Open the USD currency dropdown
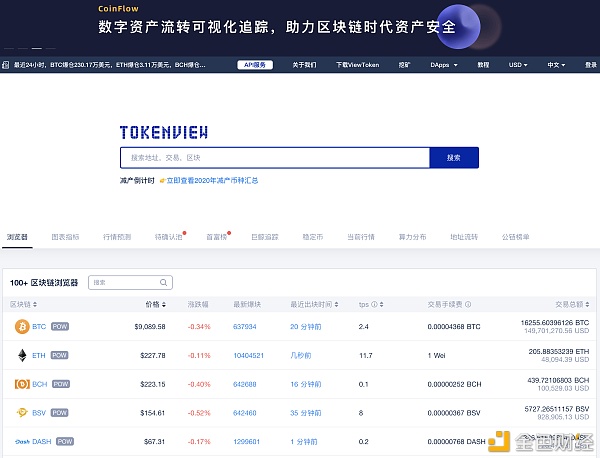Viewport: 600px width, 458px height. (518, 65)
